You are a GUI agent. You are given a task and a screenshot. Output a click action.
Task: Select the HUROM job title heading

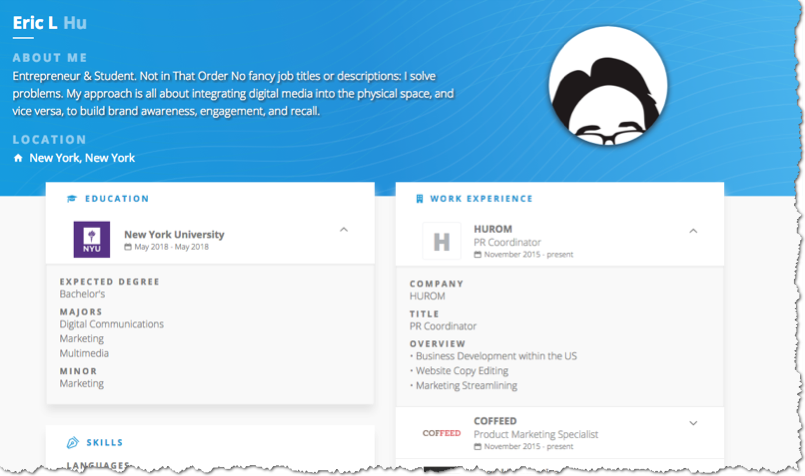493,229
